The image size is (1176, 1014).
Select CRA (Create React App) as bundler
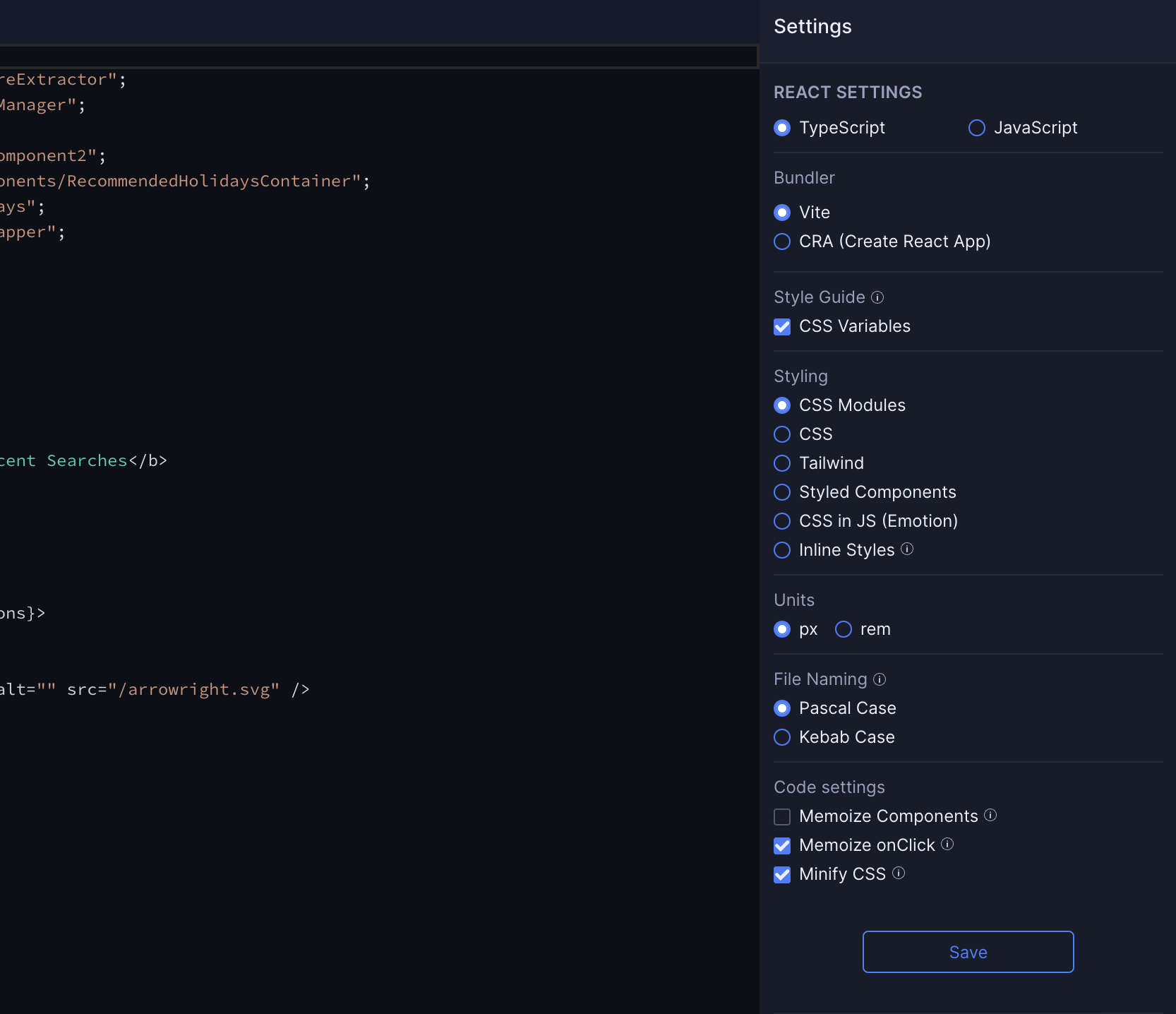point(781,241)
